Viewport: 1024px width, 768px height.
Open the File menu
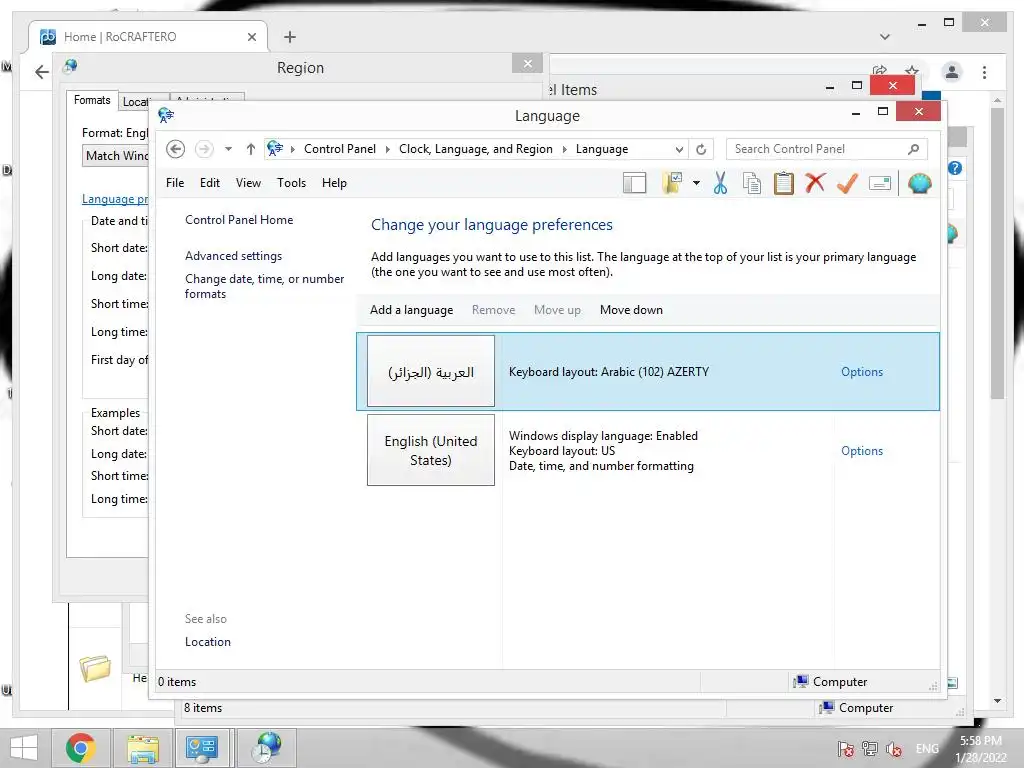click(x=175, y=183)
